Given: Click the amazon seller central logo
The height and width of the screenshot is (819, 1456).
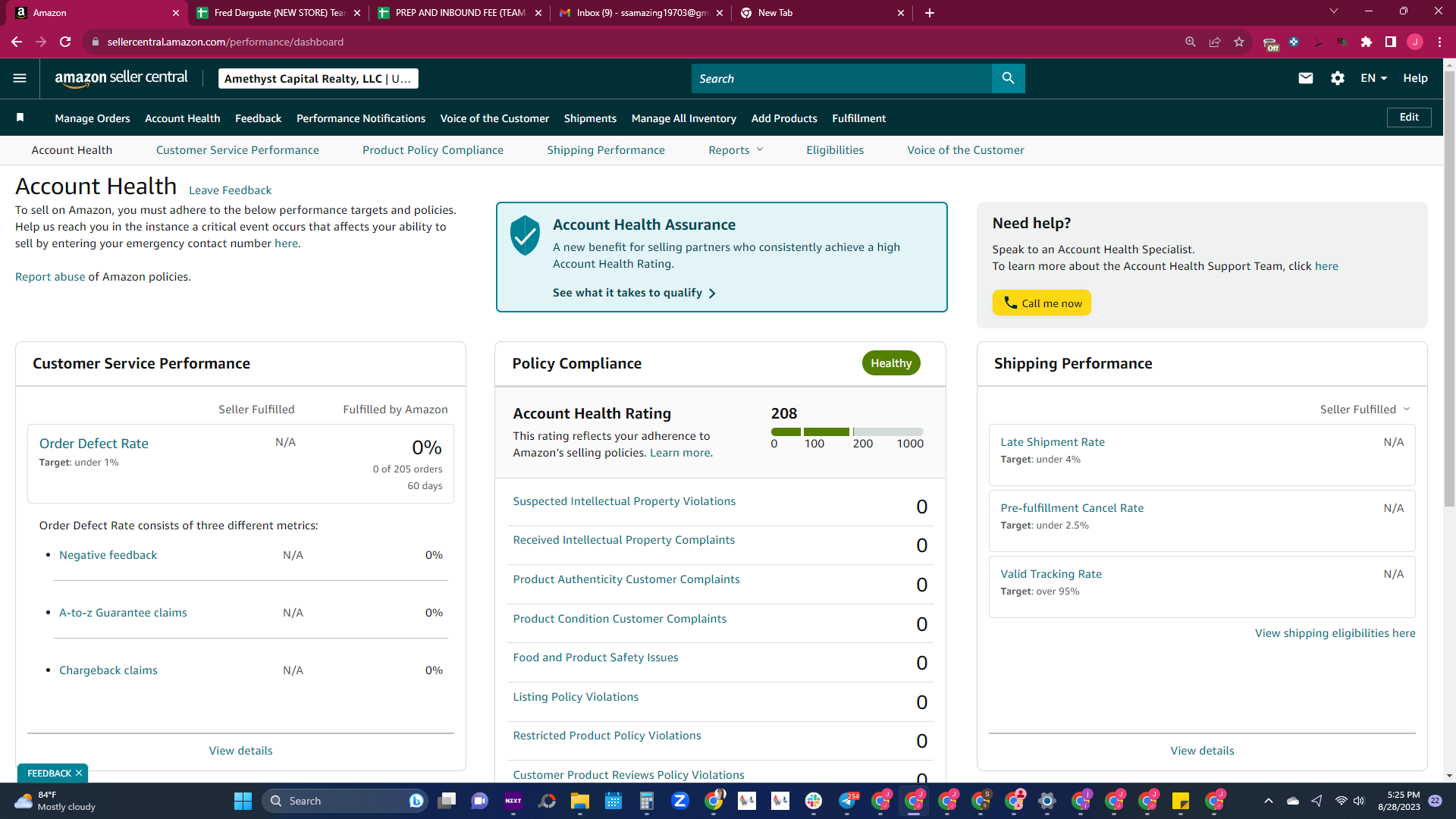Looking at the screenshot, I should click(121, 78).
